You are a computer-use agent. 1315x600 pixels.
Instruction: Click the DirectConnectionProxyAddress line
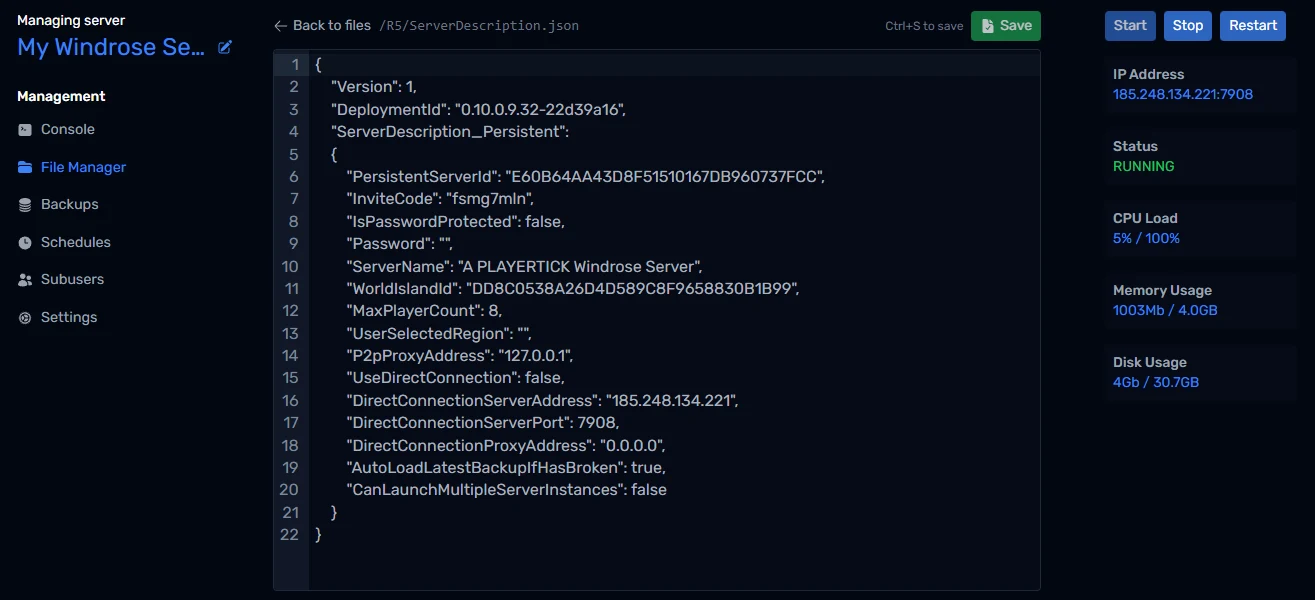506,445
